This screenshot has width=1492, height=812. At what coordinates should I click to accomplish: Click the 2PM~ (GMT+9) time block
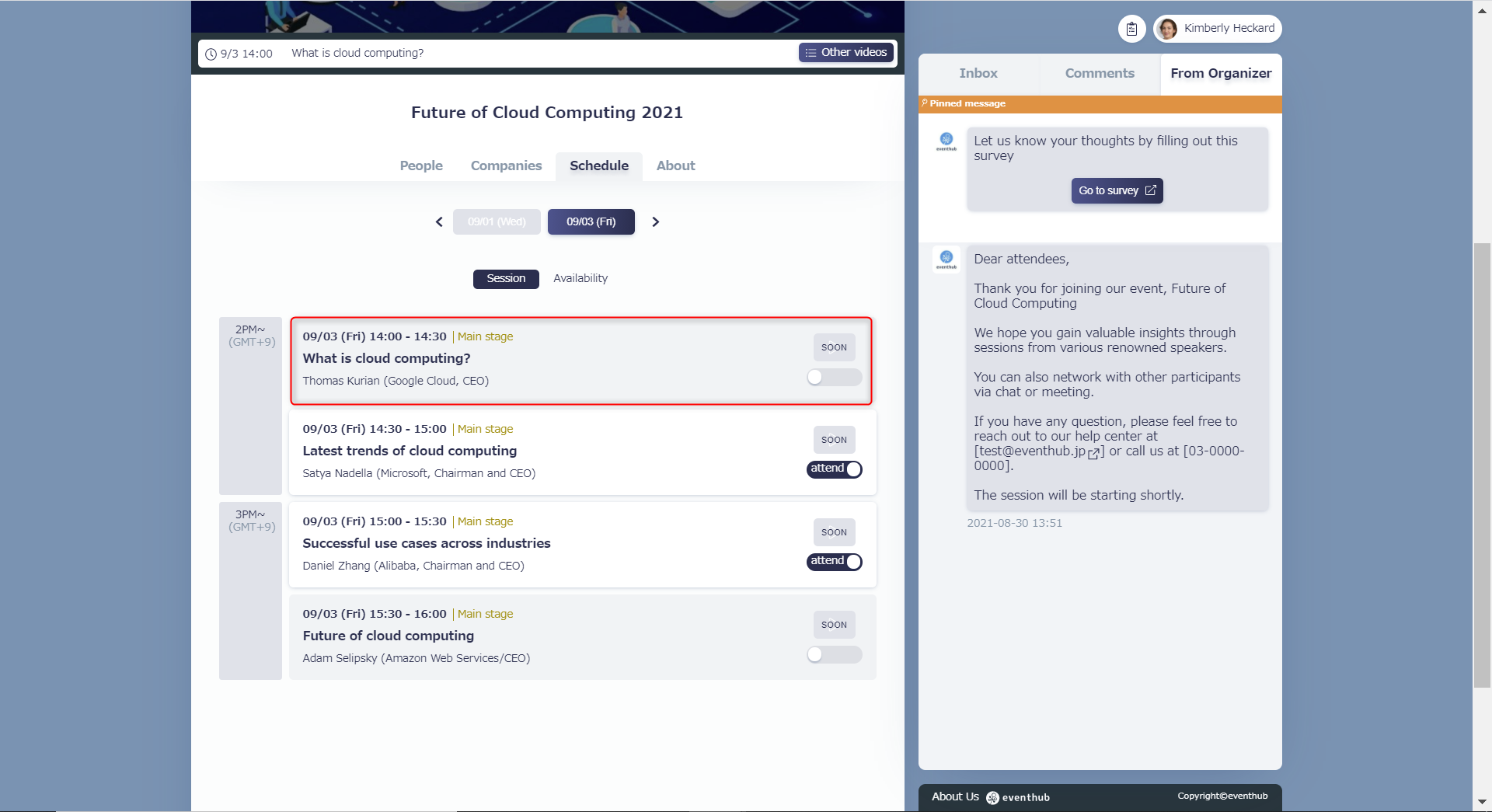coord(251,406)
